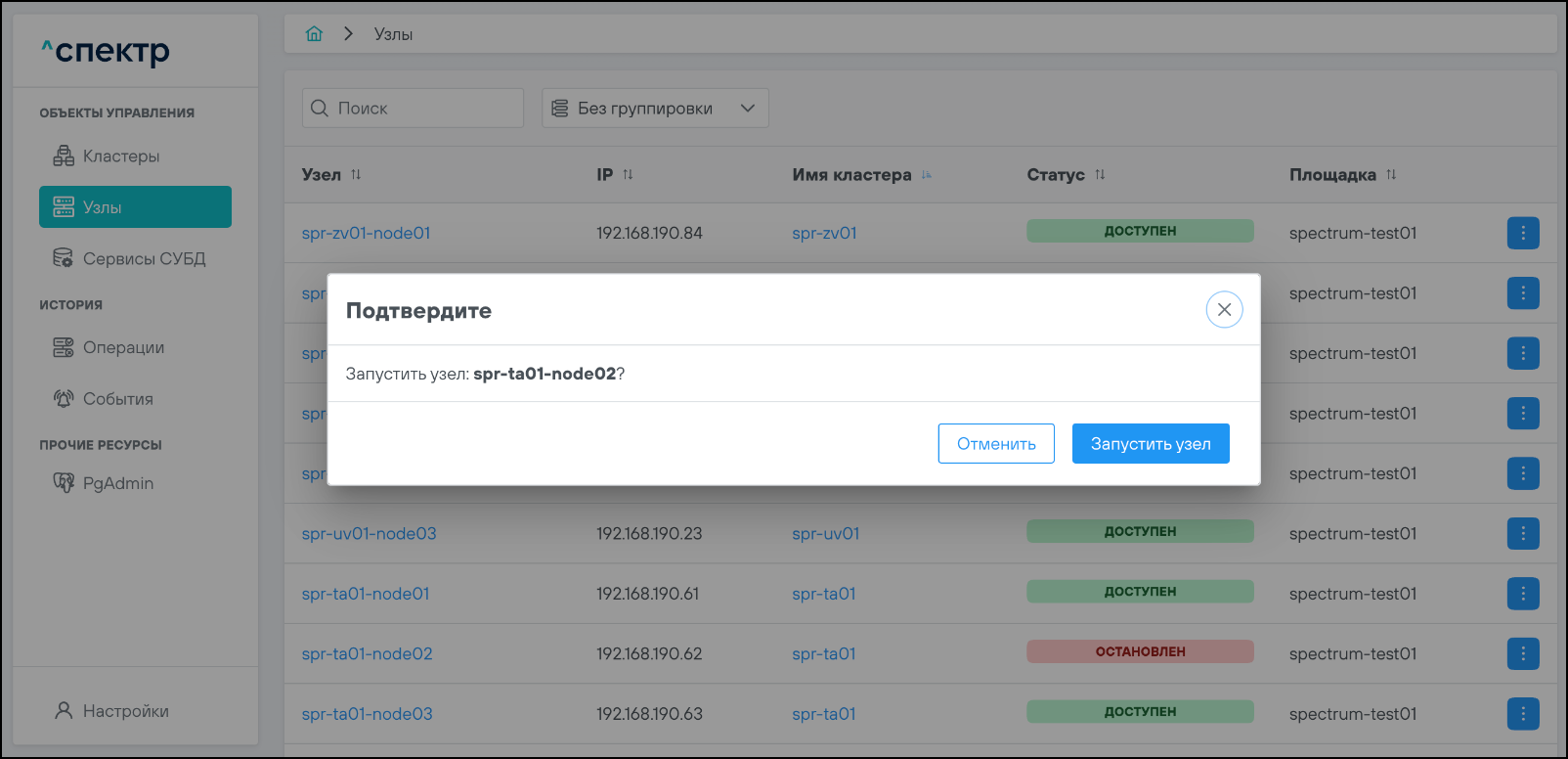Open События in the sidebar
The image size is (1568, 759).
117,399
